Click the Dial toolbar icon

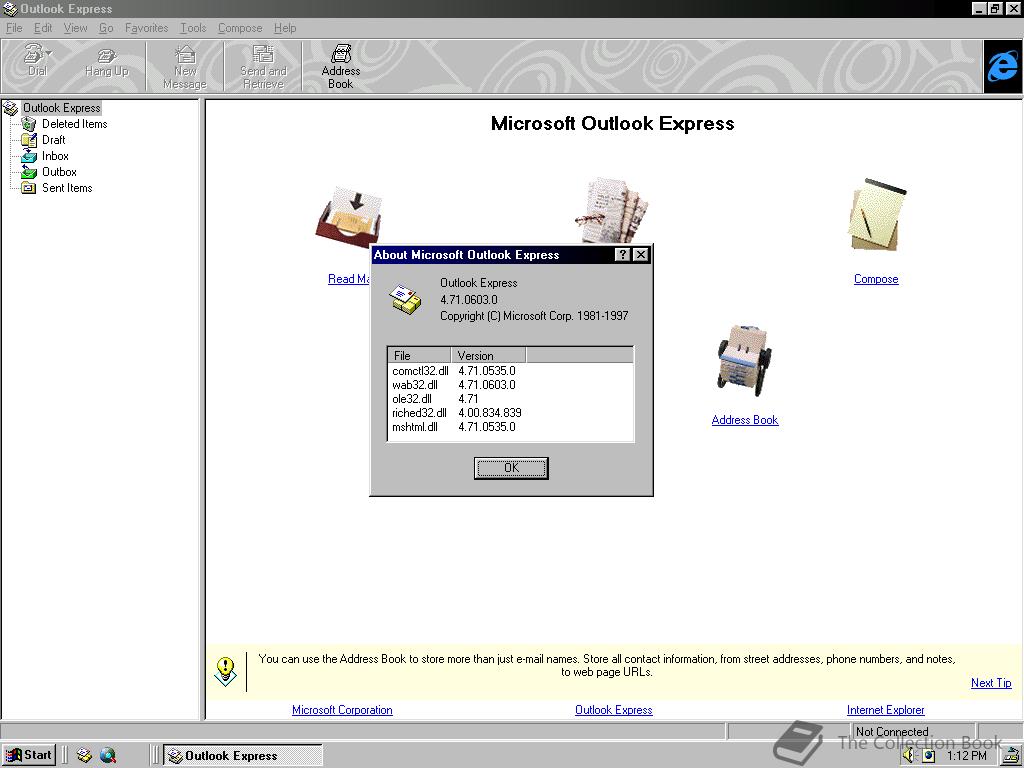pyautogui.click(x=36, y=60)
